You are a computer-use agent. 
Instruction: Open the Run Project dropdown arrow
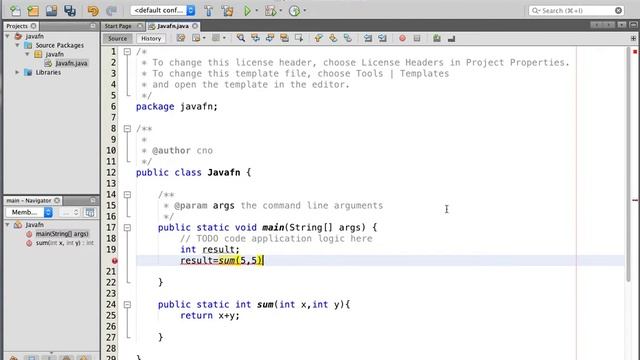(257, 10)
